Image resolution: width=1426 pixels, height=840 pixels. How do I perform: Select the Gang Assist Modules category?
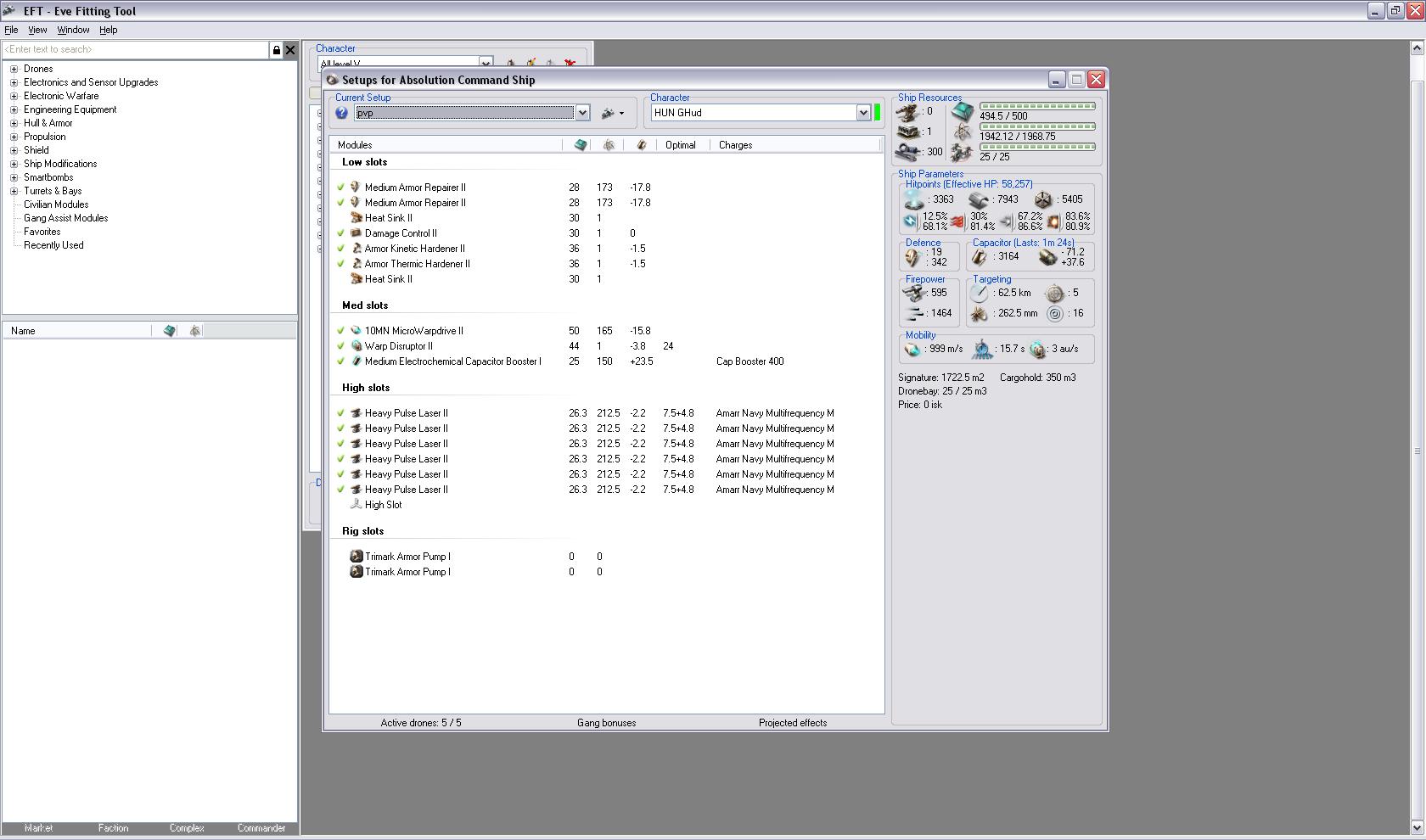pyautogui.click(x=65, y=218)
